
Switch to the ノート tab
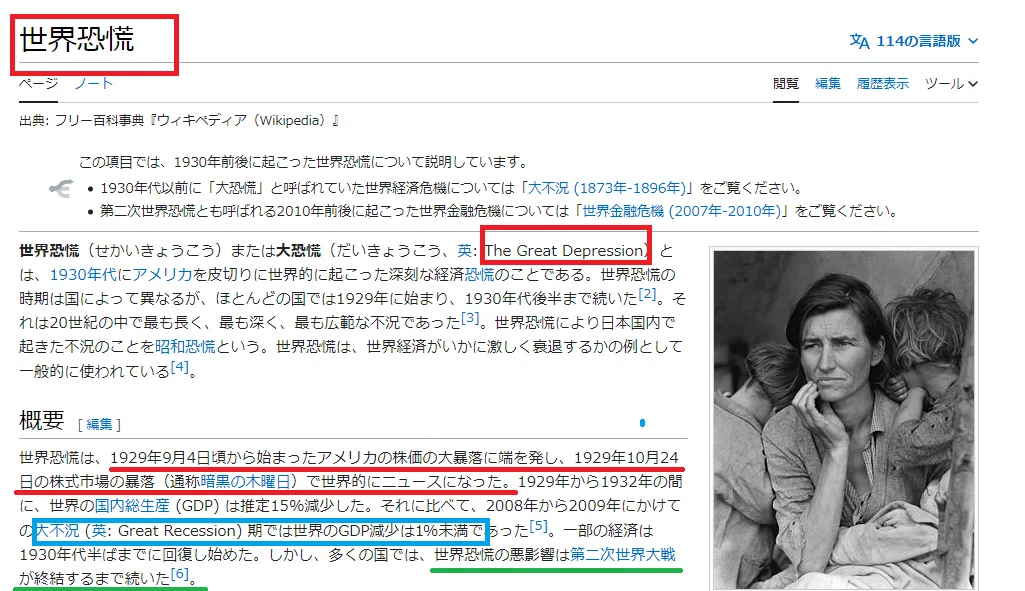coord(94,83)
